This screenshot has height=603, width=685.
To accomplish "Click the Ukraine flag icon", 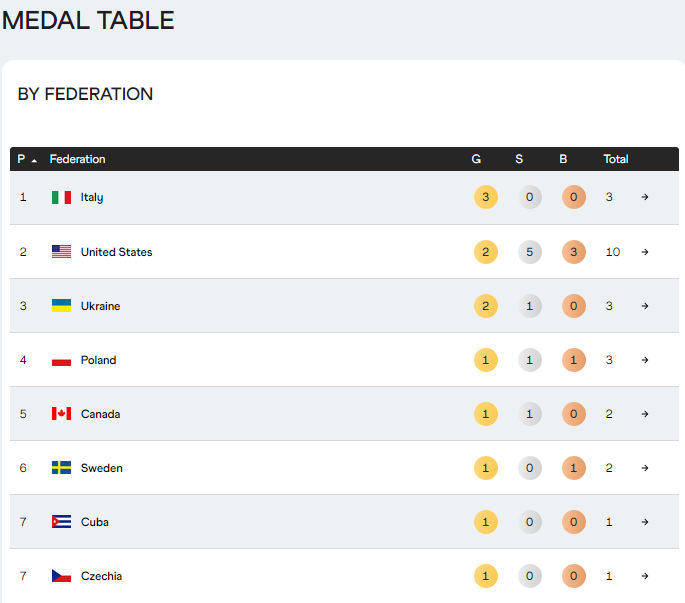I will click(x=61, y=306).
